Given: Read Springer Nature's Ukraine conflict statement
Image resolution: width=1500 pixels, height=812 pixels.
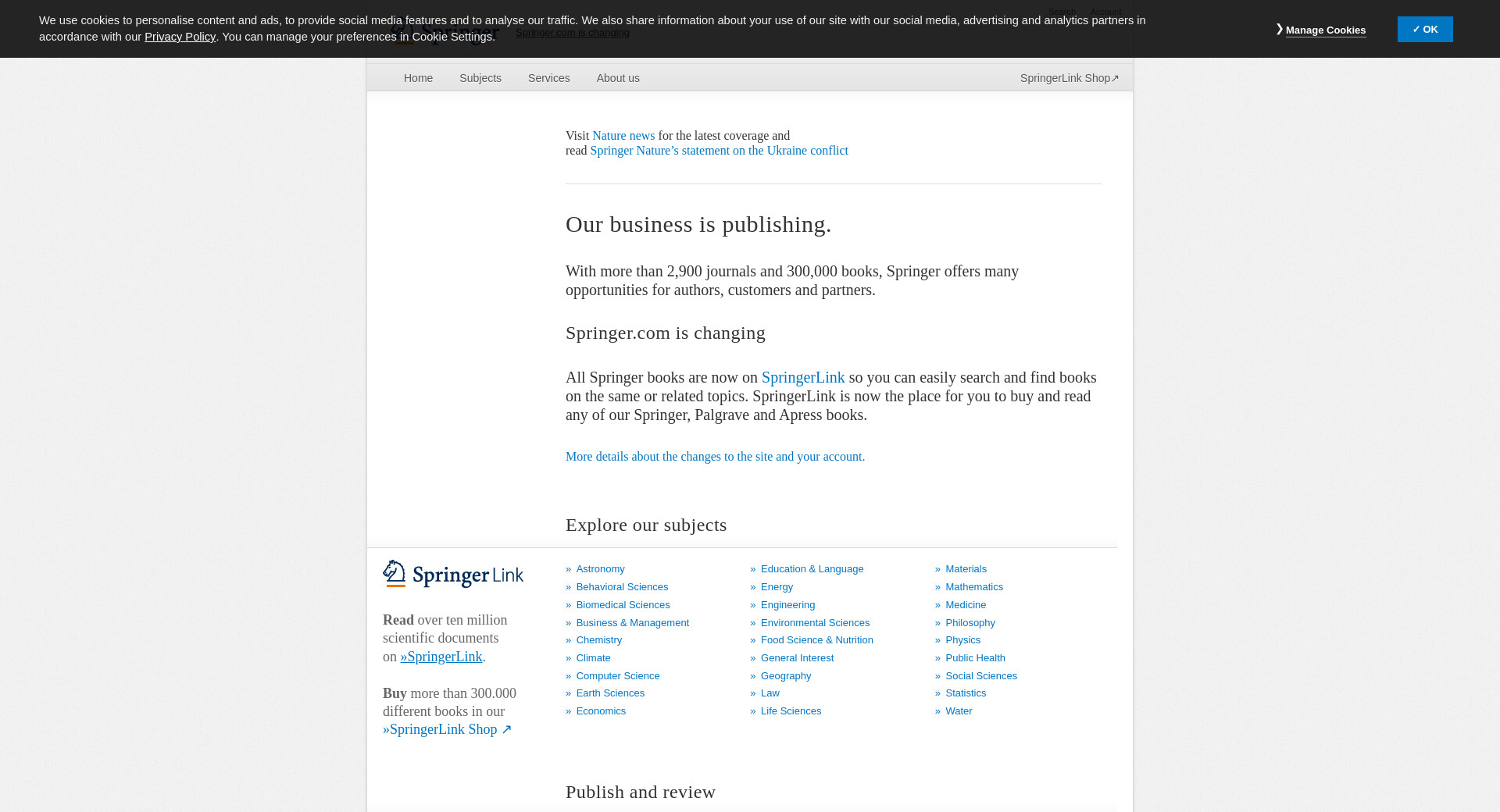Looking at the screenshot, I should 719,151.
